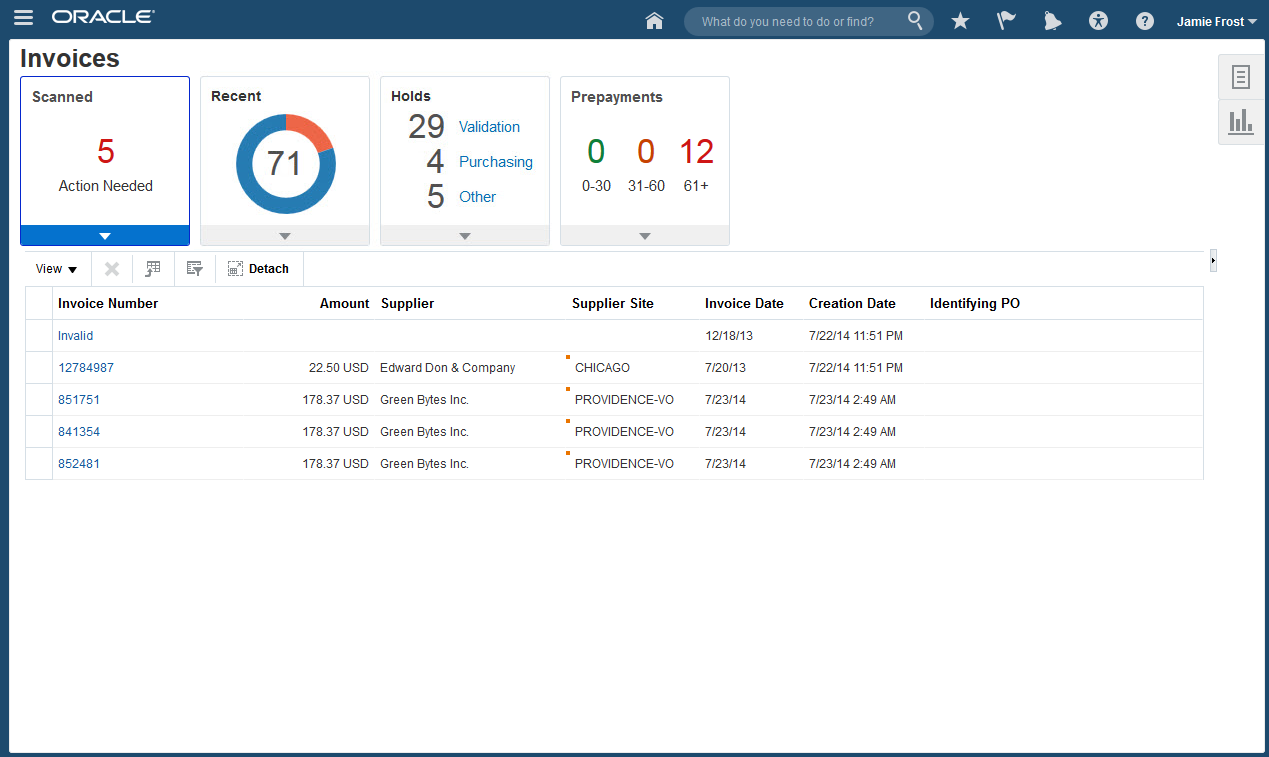Go to the Home page icon

point(654,21)
